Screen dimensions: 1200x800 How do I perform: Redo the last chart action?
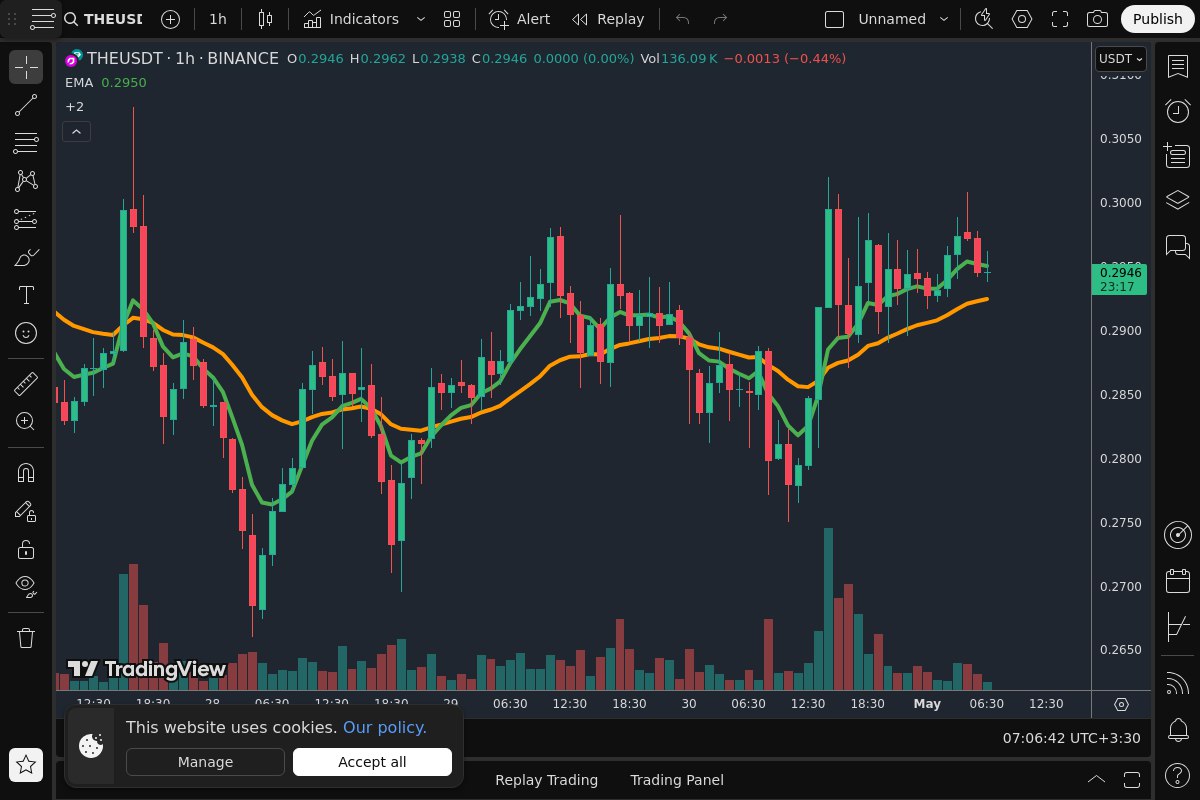point(720,19)
